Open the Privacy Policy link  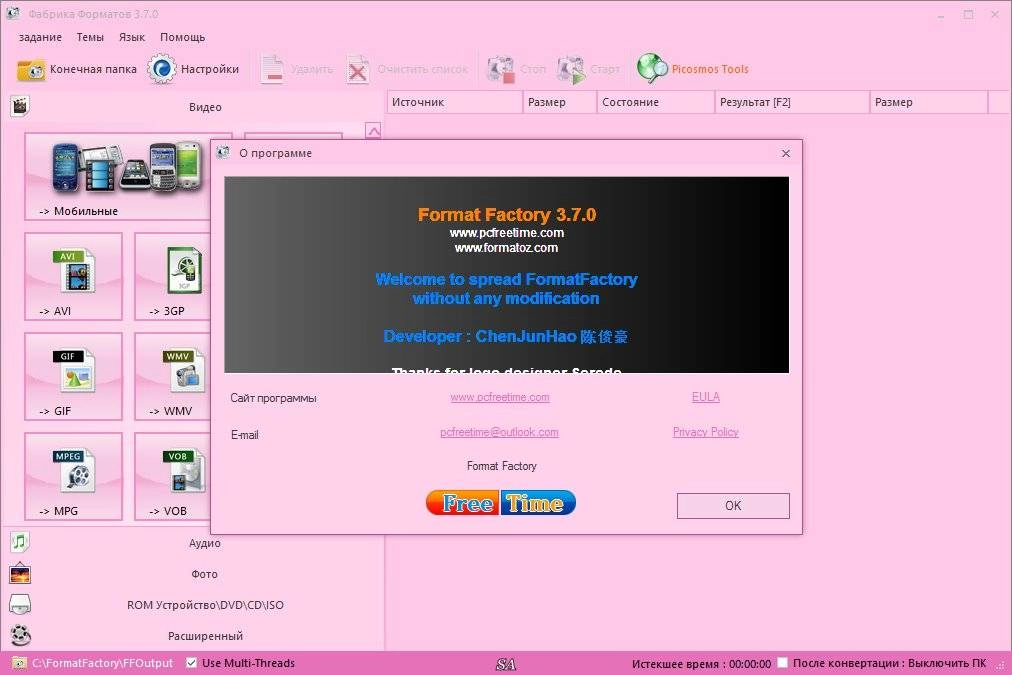click(x=705, y=432)
